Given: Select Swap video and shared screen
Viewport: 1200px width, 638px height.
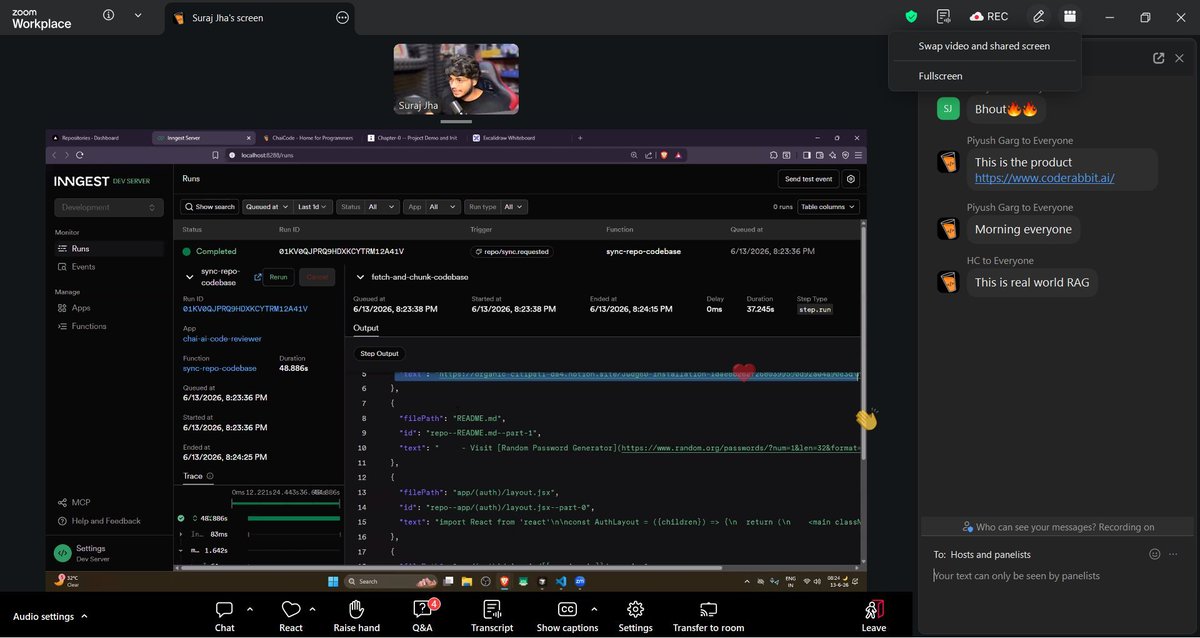Looking at the screenshot, I should (984, 46).
